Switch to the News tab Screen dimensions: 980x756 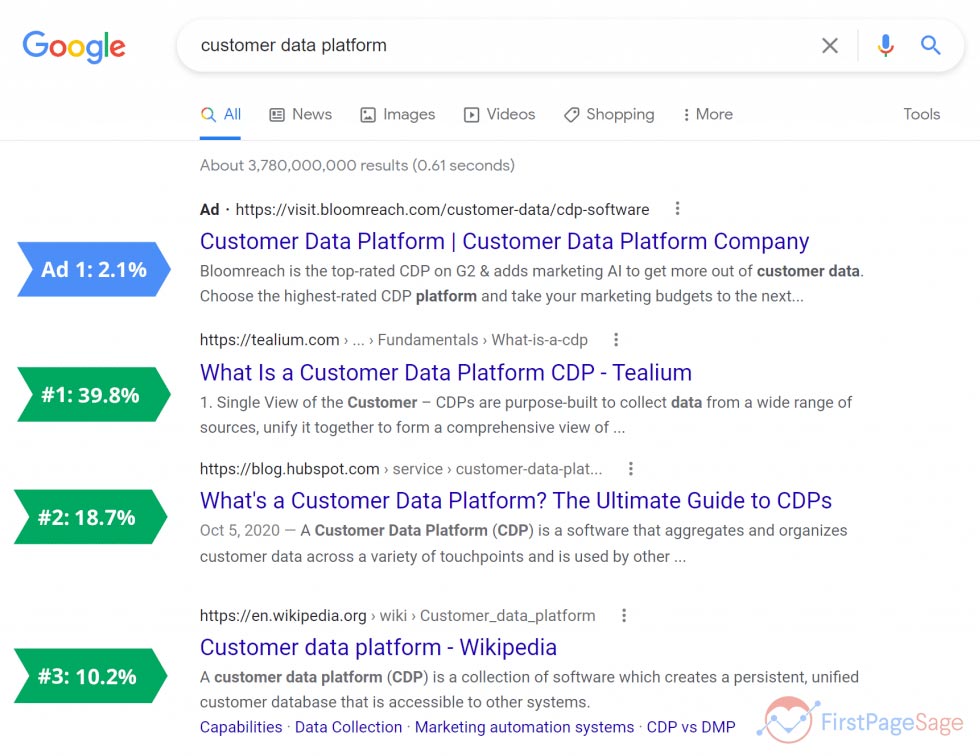(x=301, y=114)
